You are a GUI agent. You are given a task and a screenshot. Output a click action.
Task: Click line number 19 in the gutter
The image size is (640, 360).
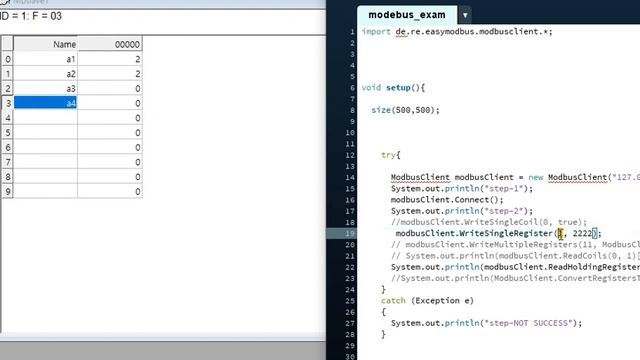pos(350,233)
